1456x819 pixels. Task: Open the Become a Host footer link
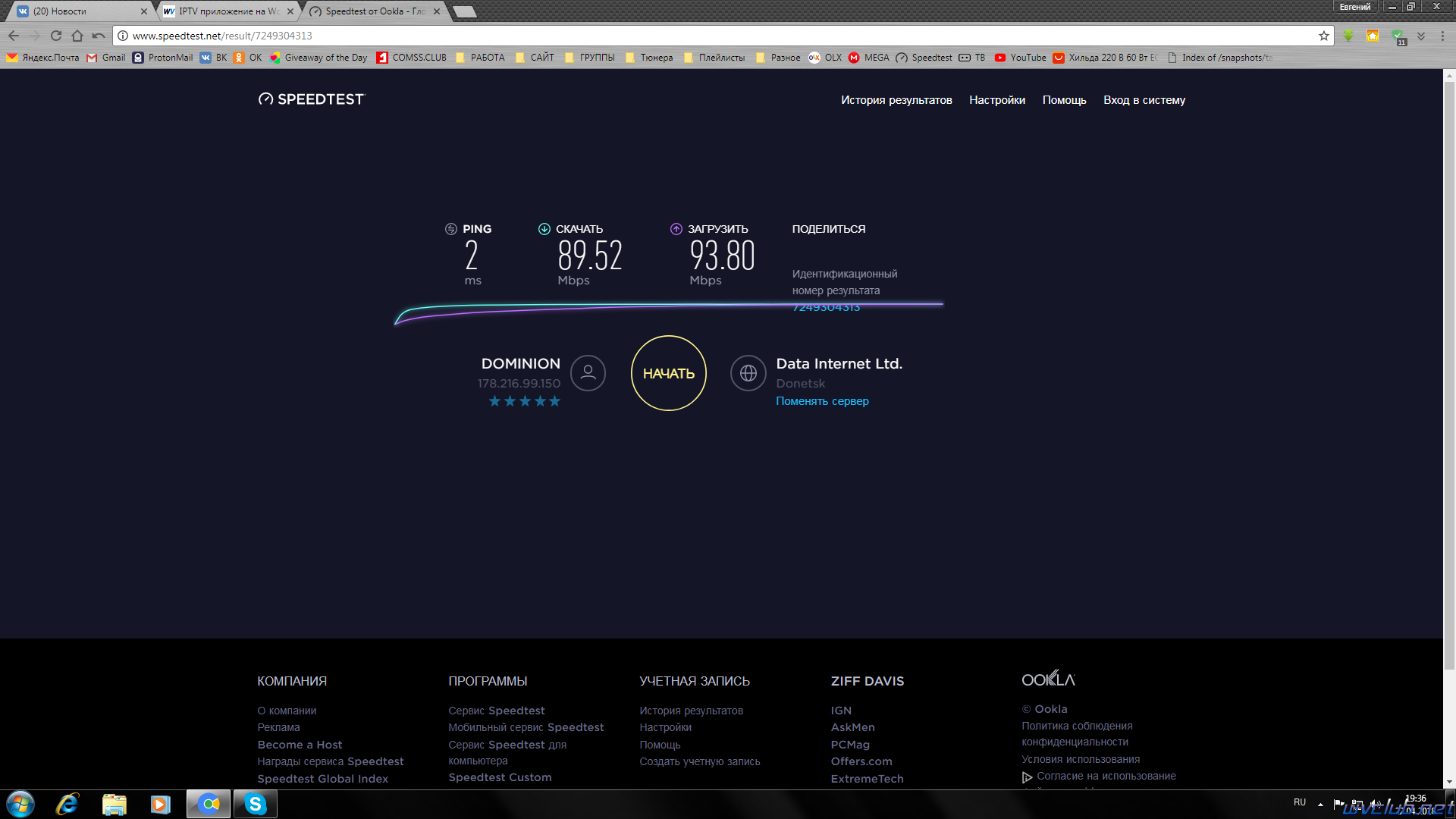coord(300,745)
